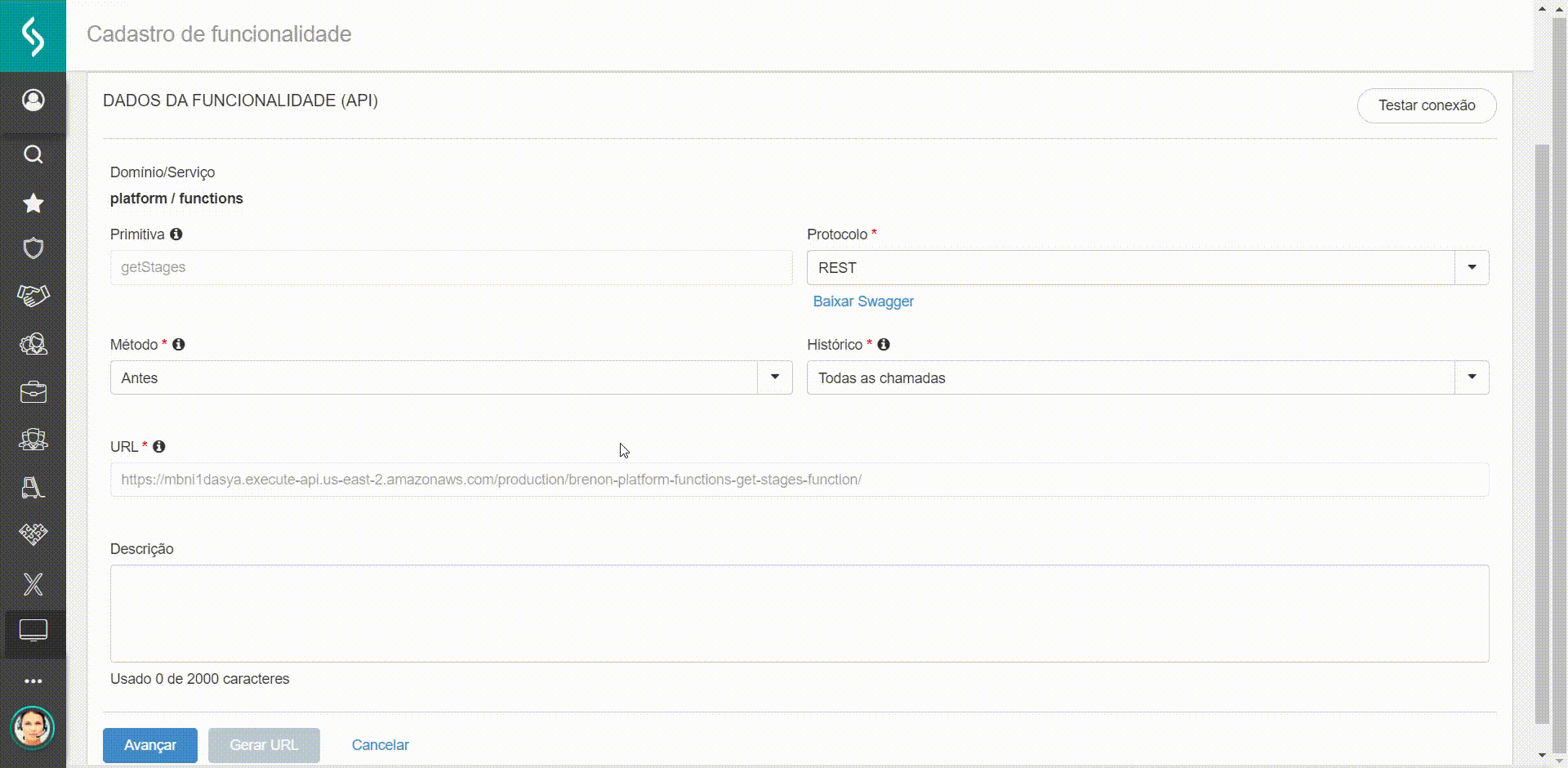1568x768 pixels.
Task: Click 'DADOS DA FUNCIONALIDADE (API)' heading
Action: (x=240, y=100)
